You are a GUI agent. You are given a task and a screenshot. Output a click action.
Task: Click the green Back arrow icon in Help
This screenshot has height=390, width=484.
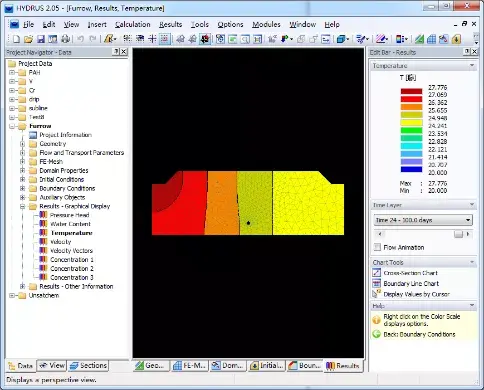click(376, 334)
